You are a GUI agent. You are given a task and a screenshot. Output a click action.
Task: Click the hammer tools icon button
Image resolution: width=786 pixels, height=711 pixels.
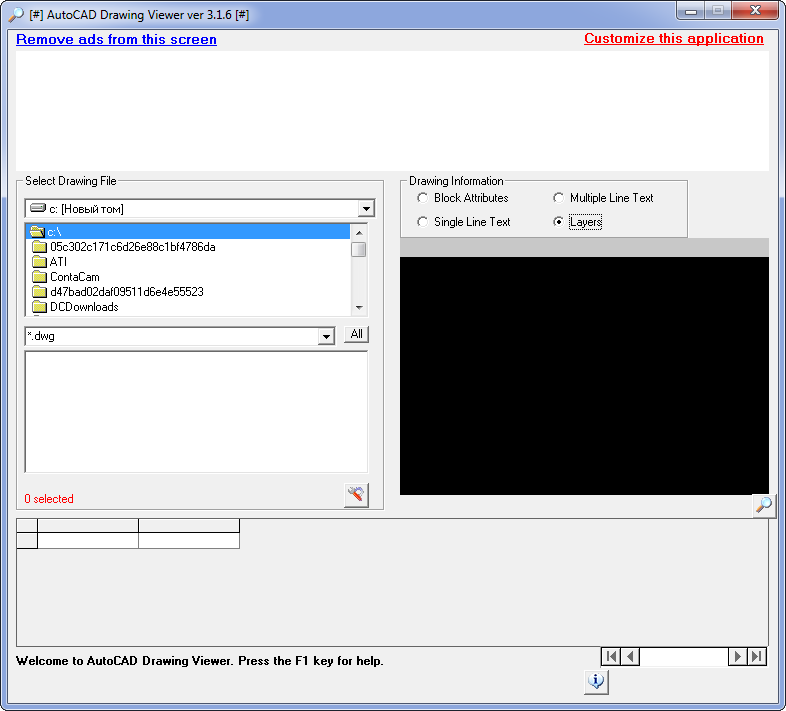pyautogui.click(x=356, y=495)
